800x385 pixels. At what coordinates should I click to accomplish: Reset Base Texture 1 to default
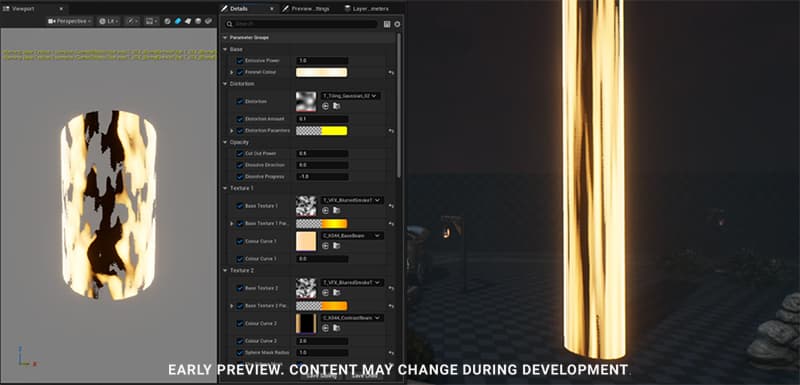pyautogui.click(x=391, y=206)
